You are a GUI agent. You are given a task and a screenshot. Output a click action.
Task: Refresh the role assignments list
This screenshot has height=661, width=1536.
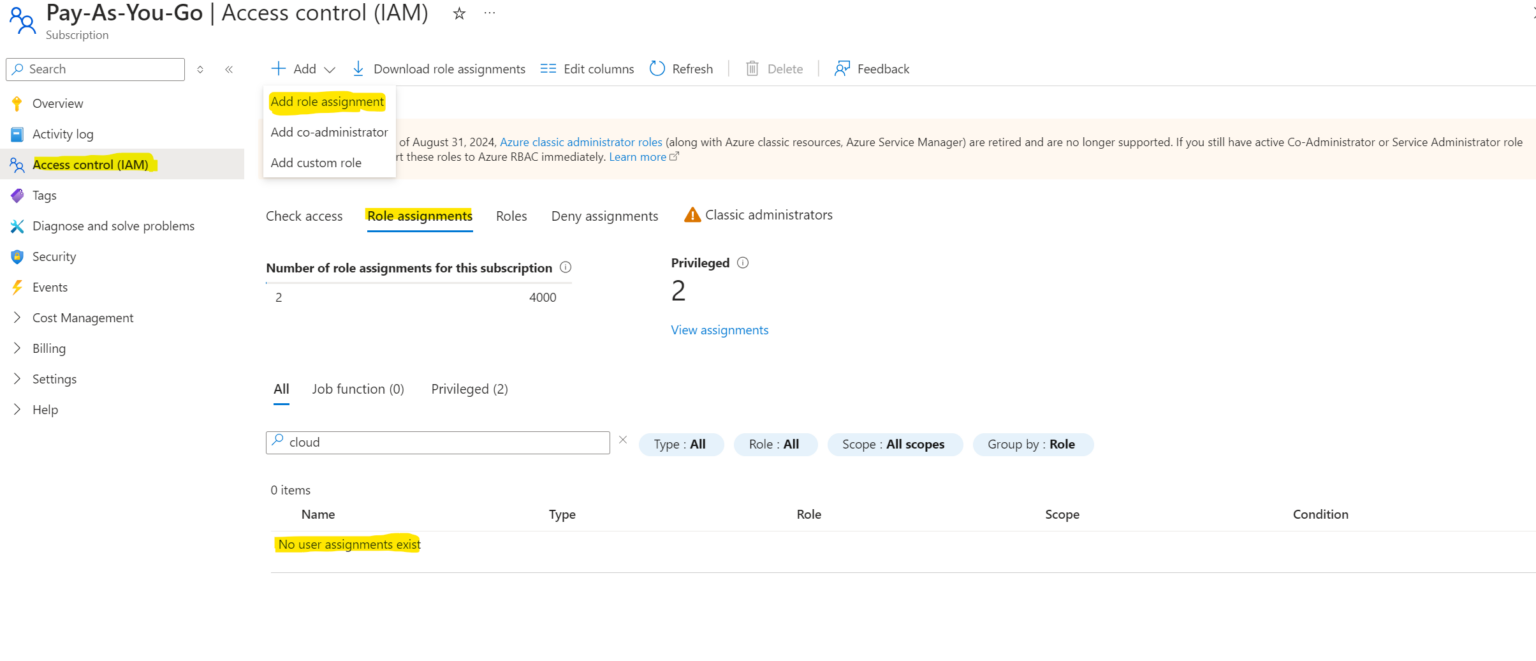681,68
